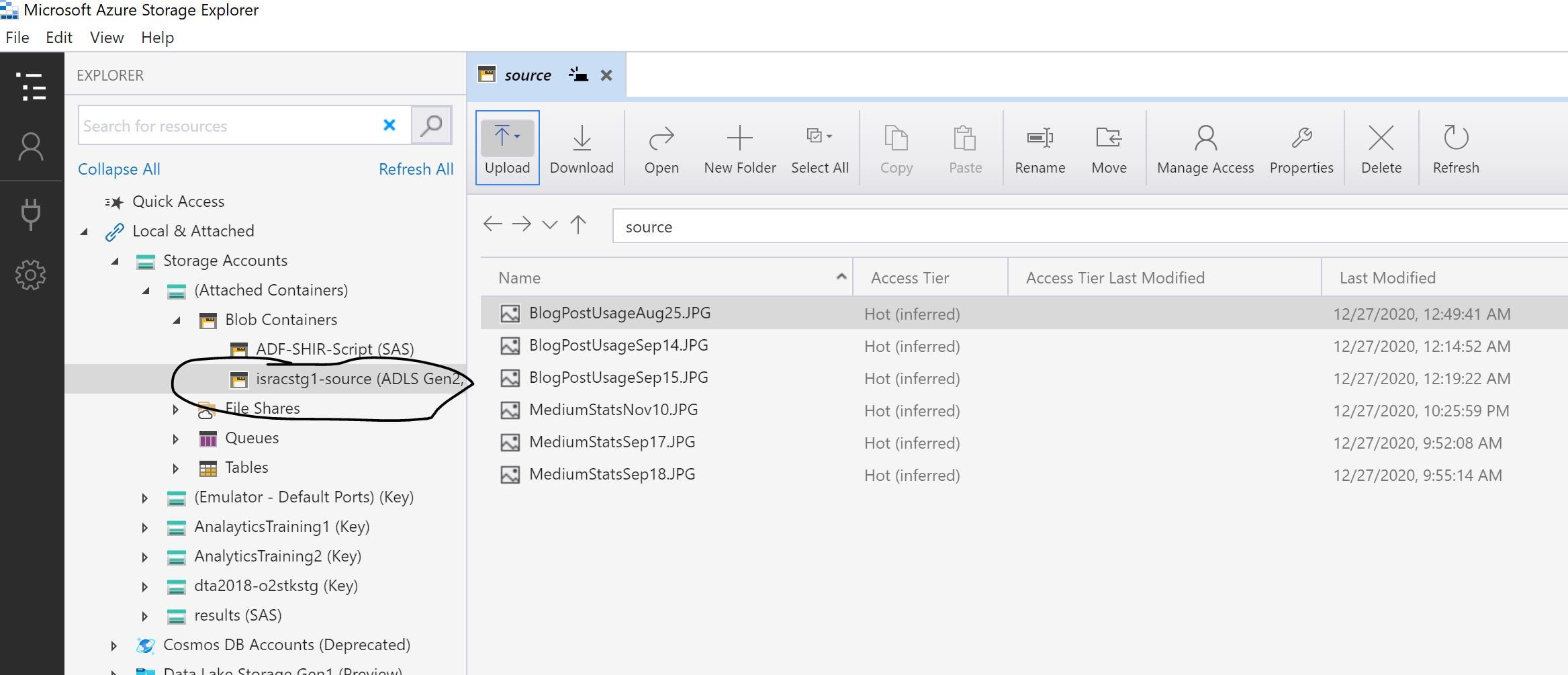
Task: Refresh the container with the Refresh button
Action: pos(1456,148)
